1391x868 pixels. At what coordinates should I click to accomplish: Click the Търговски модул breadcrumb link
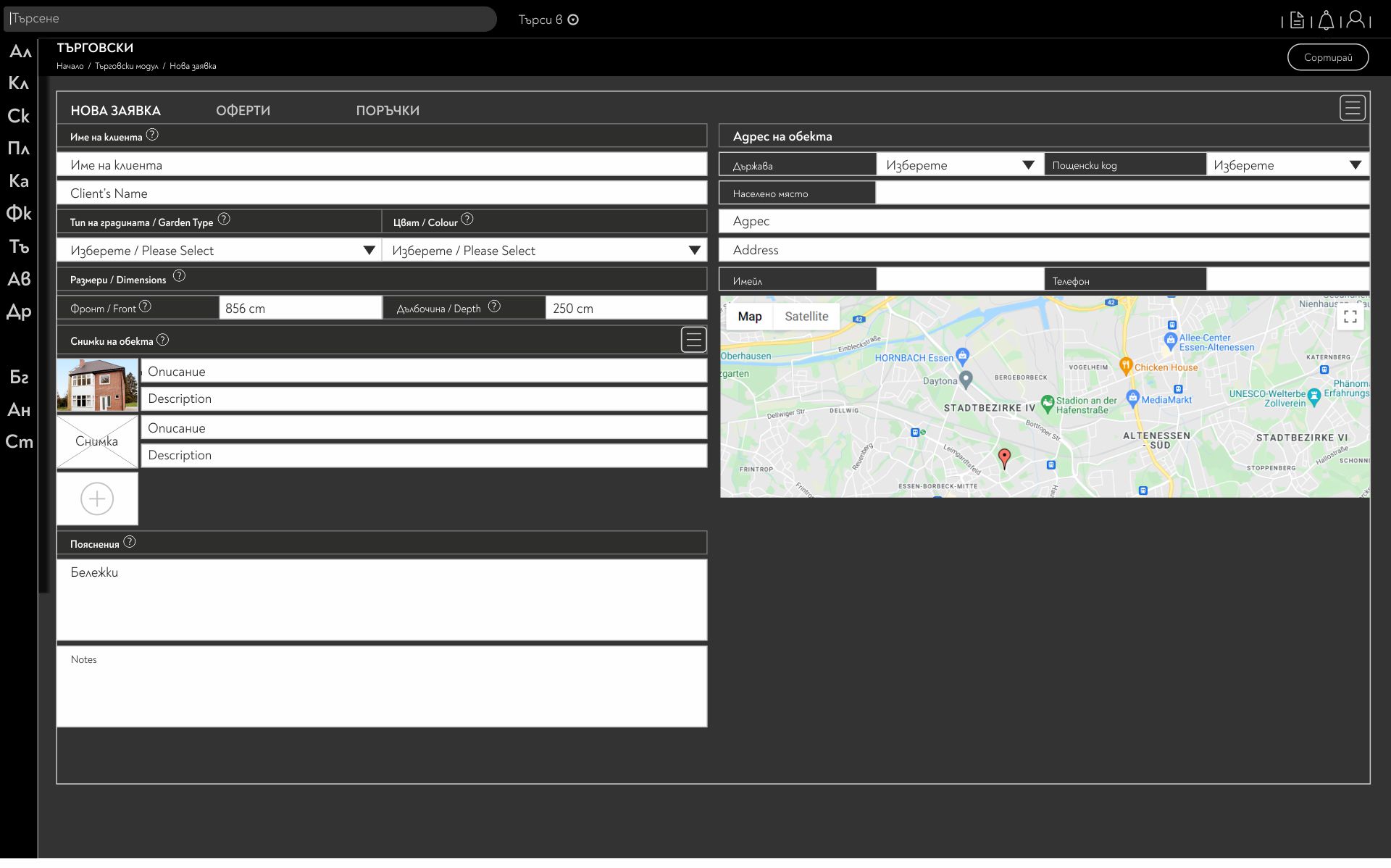(x=126, y=66)
